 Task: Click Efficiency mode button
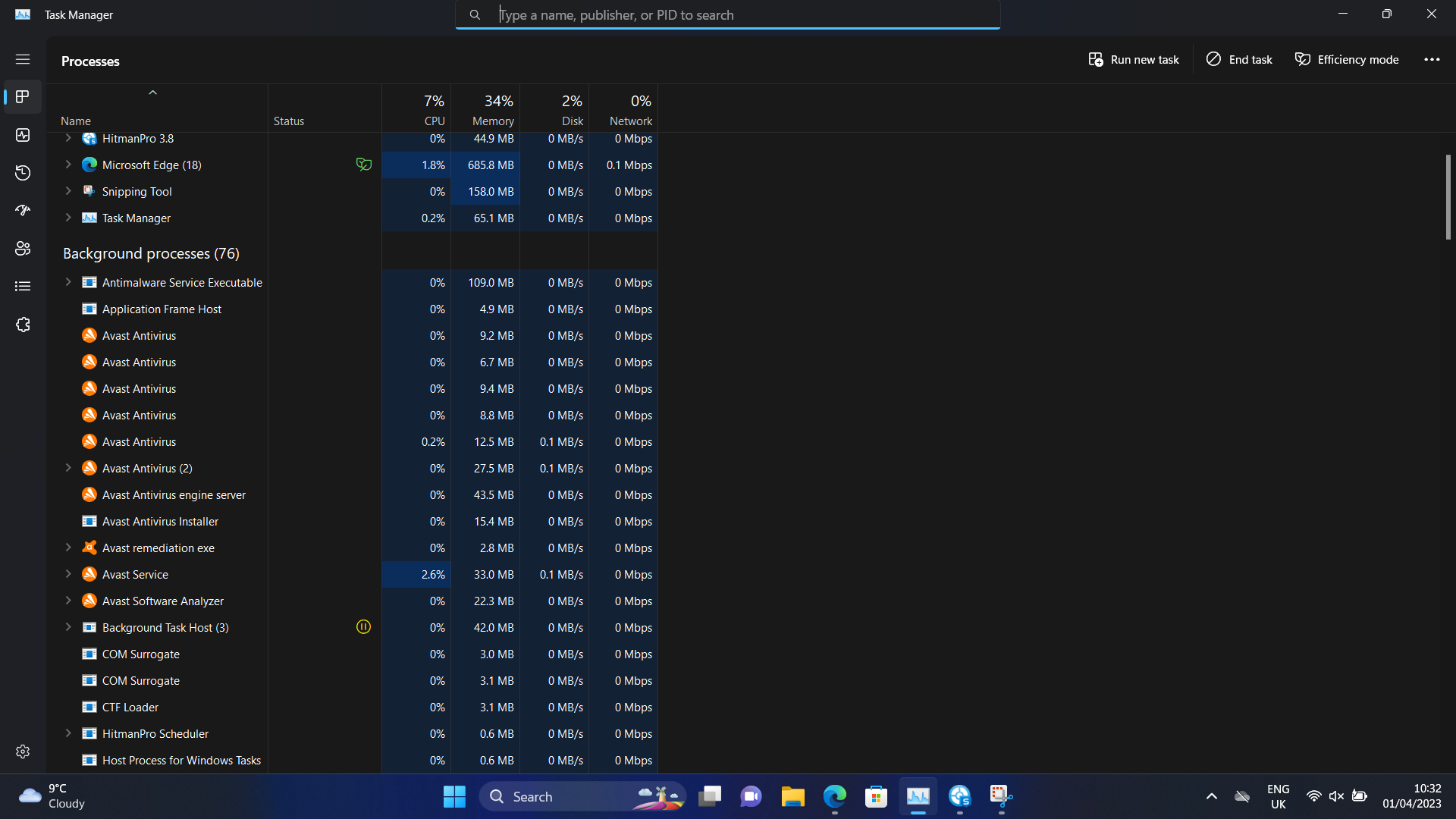1347,60
